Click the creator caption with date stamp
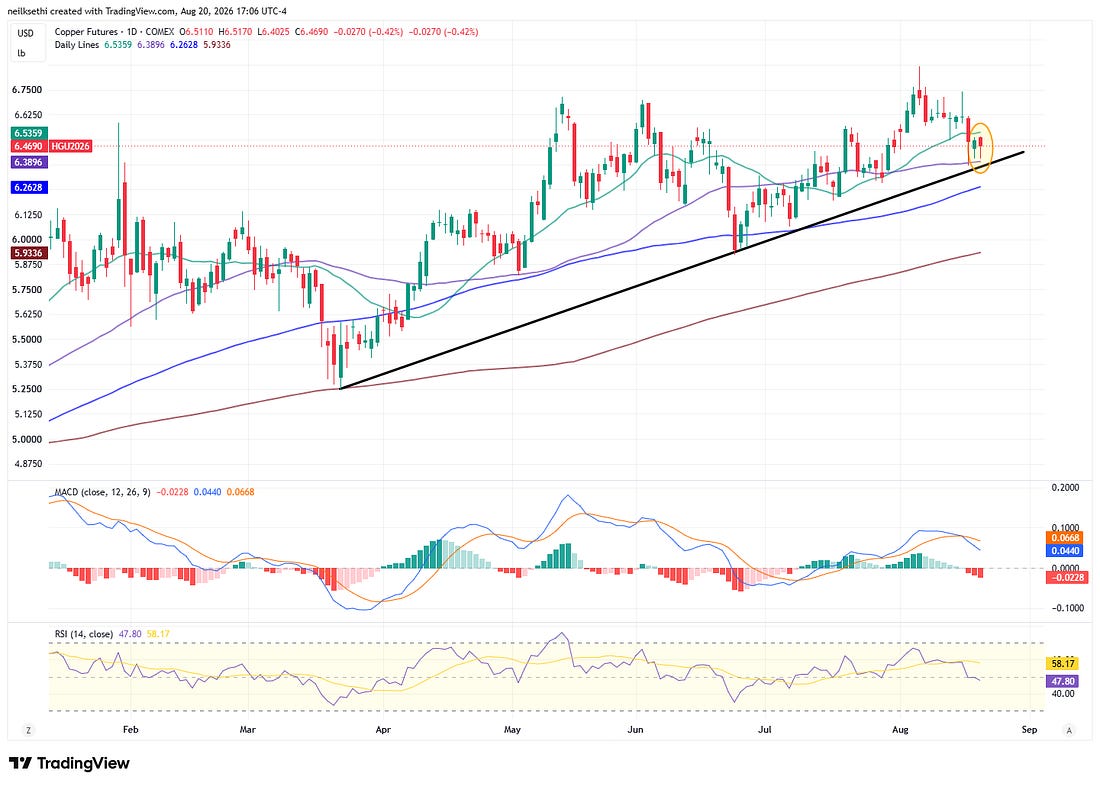 click(147, 11)
